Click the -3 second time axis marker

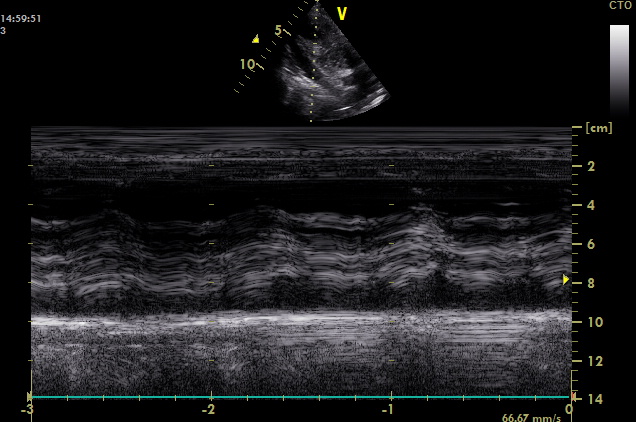(30, 409)
